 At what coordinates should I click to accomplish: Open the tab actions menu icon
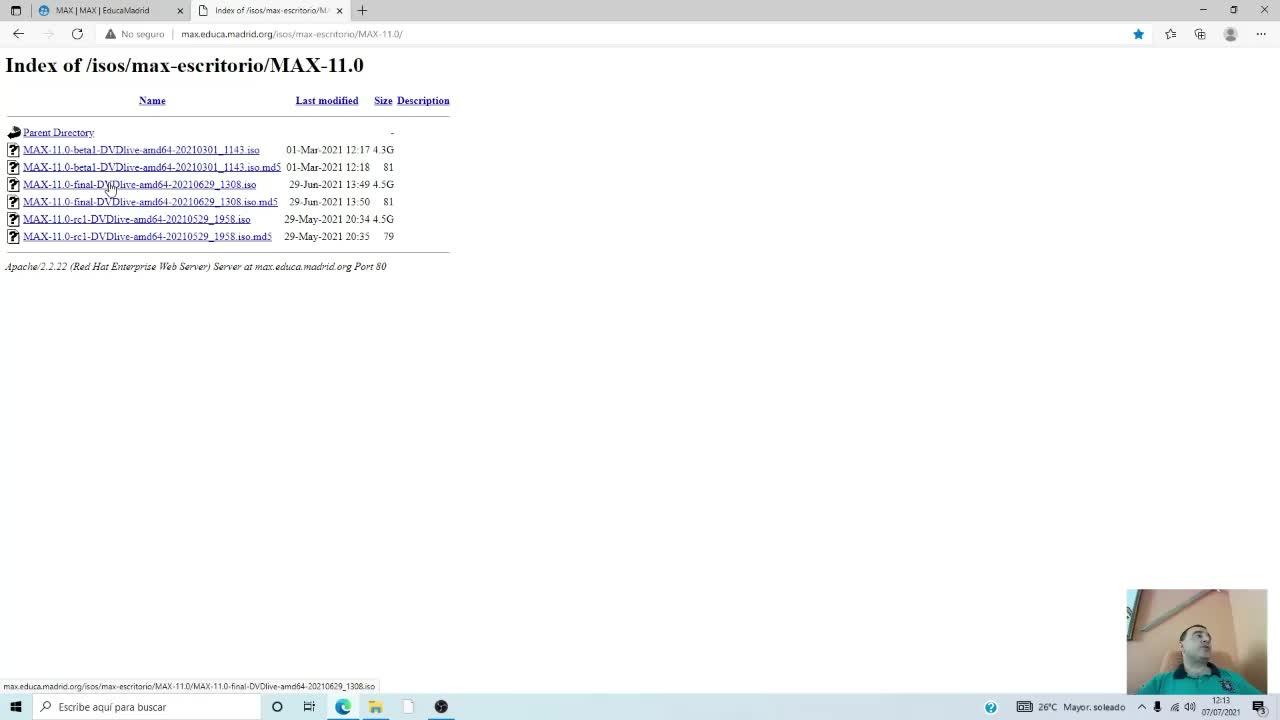15,10
